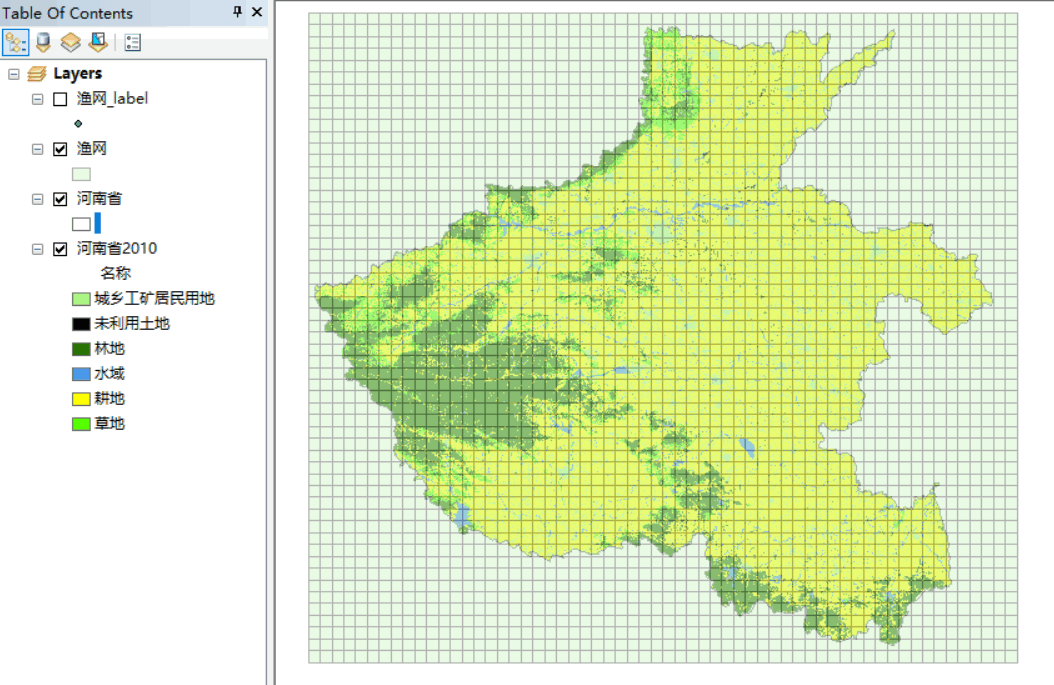Click the 渔网_label point symbol

pyautogui.click(x=79, y=124)
